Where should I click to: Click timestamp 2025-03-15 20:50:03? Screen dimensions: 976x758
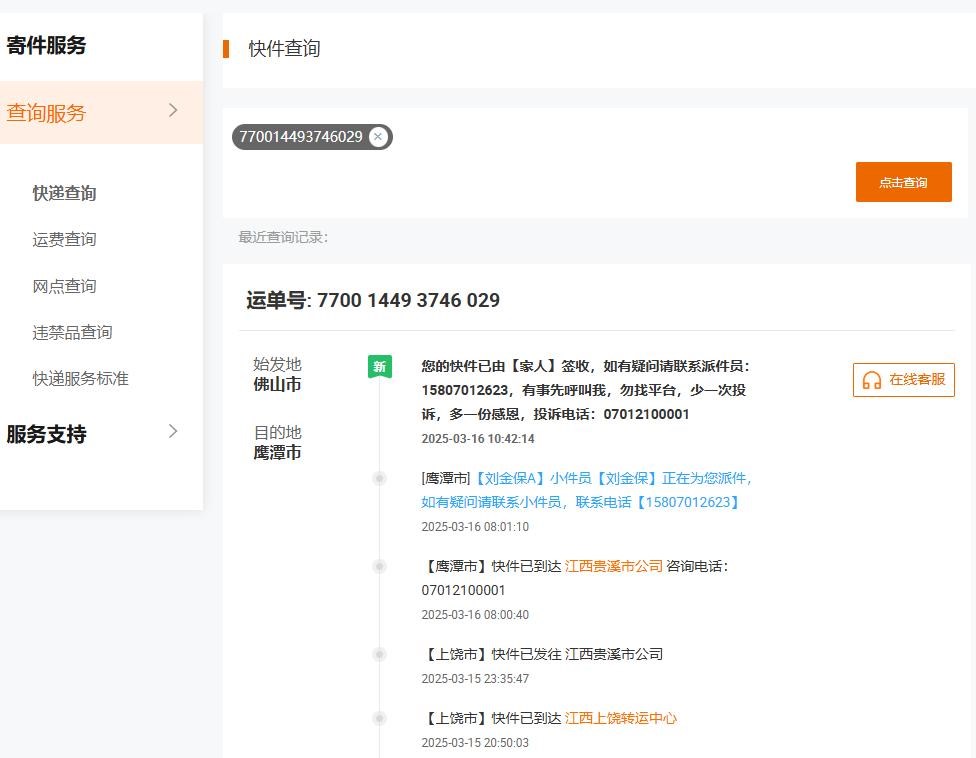(x=475, y=742)
